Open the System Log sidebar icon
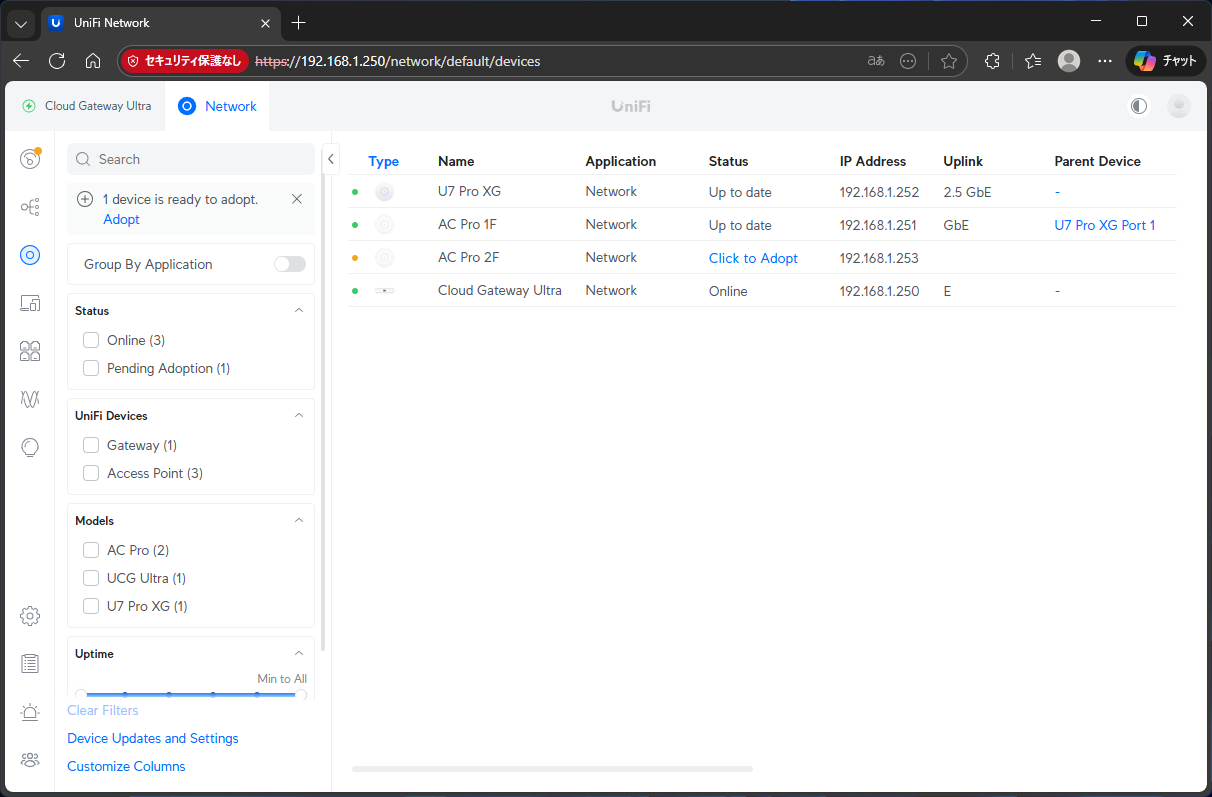 pos(30,663)
